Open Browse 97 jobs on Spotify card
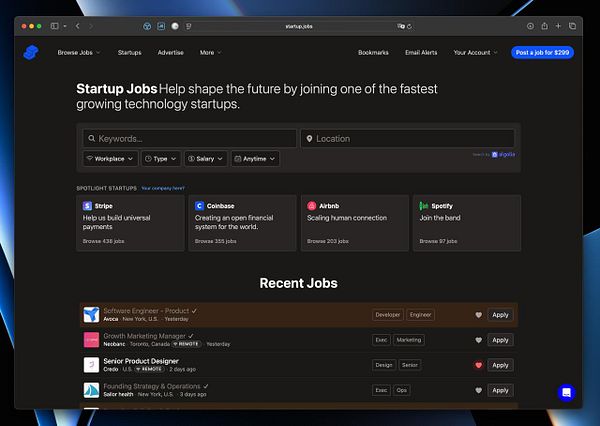 (x=438, y=241)
